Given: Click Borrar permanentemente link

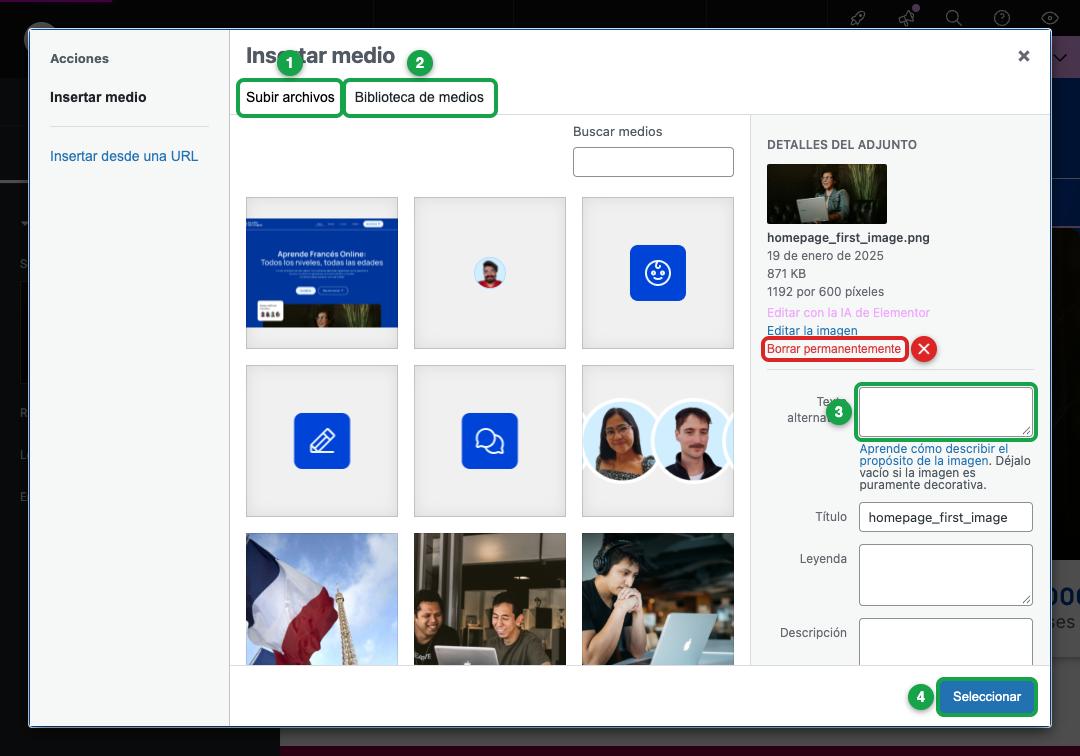Looking at the screenshot, I should coord(833,349).
